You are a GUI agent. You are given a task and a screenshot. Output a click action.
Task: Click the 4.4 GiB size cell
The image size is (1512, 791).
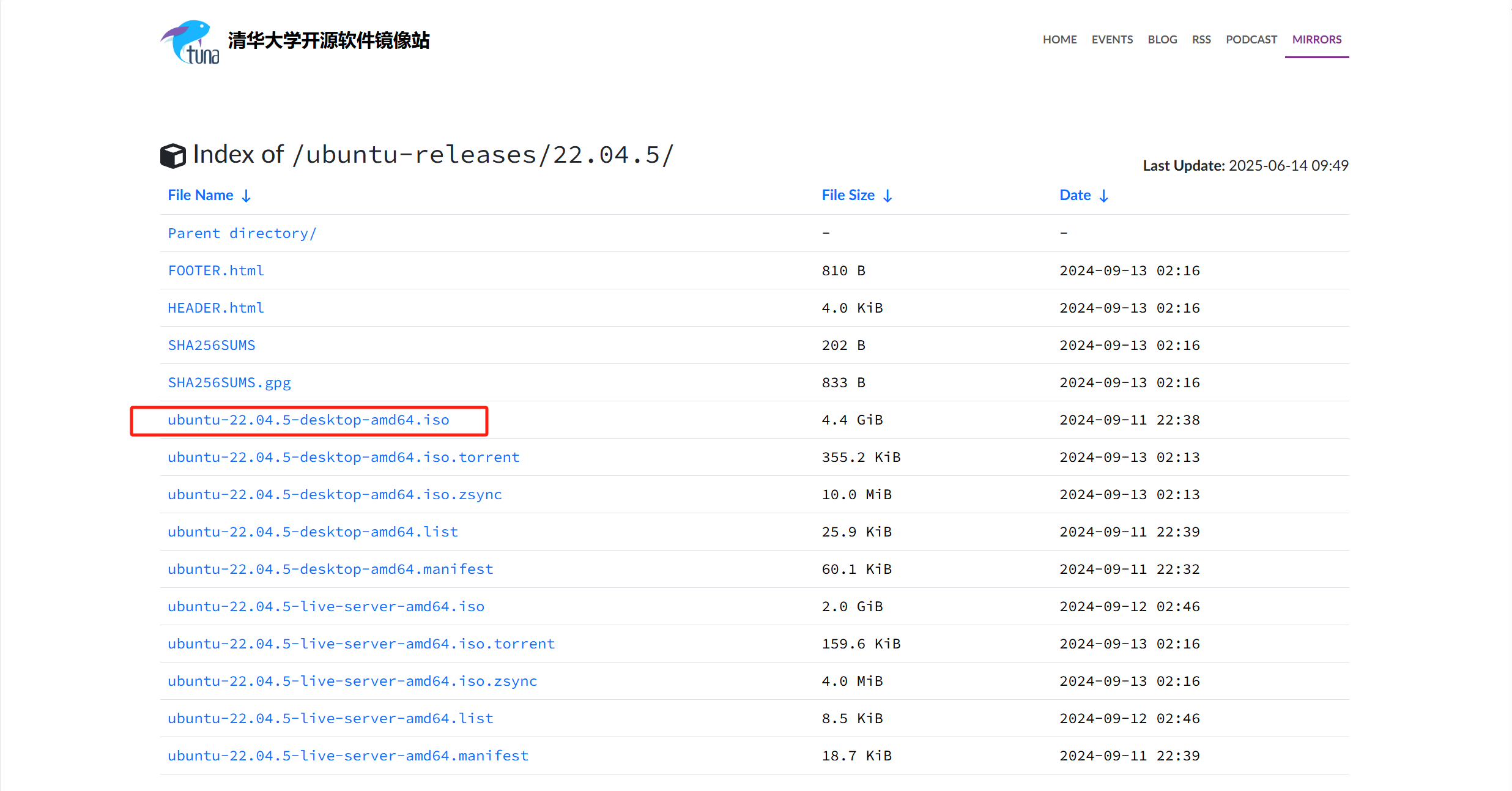click(x=853, y=420)
